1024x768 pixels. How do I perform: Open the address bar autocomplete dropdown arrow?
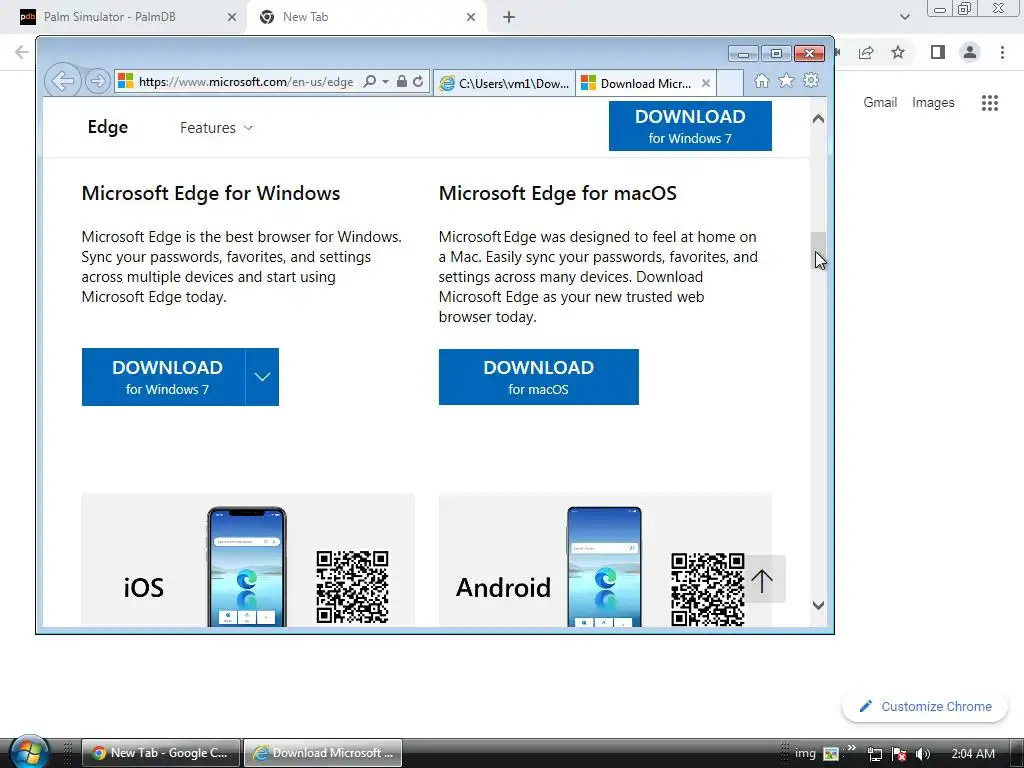[x=385, y=82]
